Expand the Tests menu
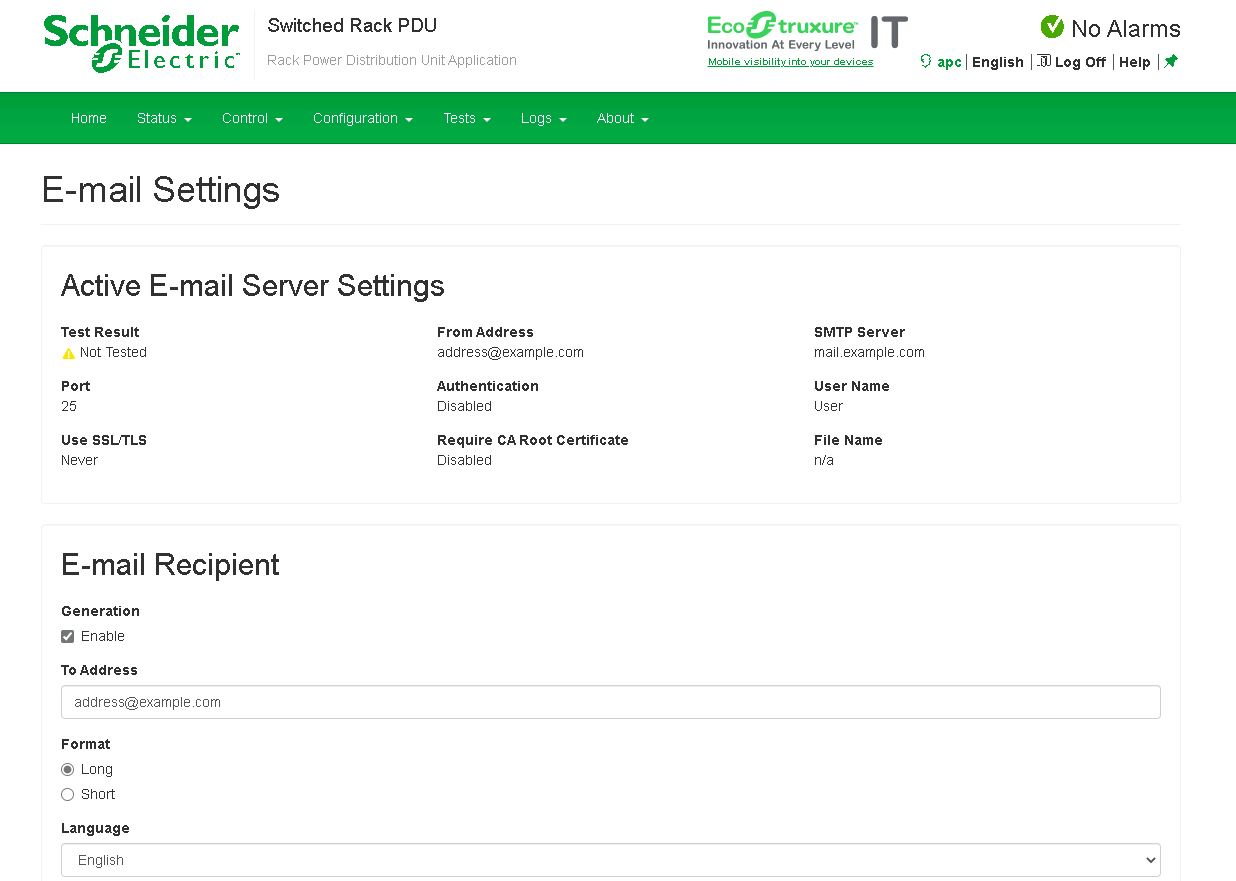Viewport: 1236px width, 881px height. tap(467, 118)
